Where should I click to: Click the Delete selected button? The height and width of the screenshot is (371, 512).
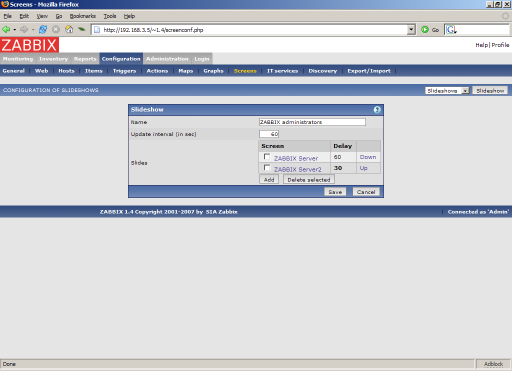pos(309,180)
